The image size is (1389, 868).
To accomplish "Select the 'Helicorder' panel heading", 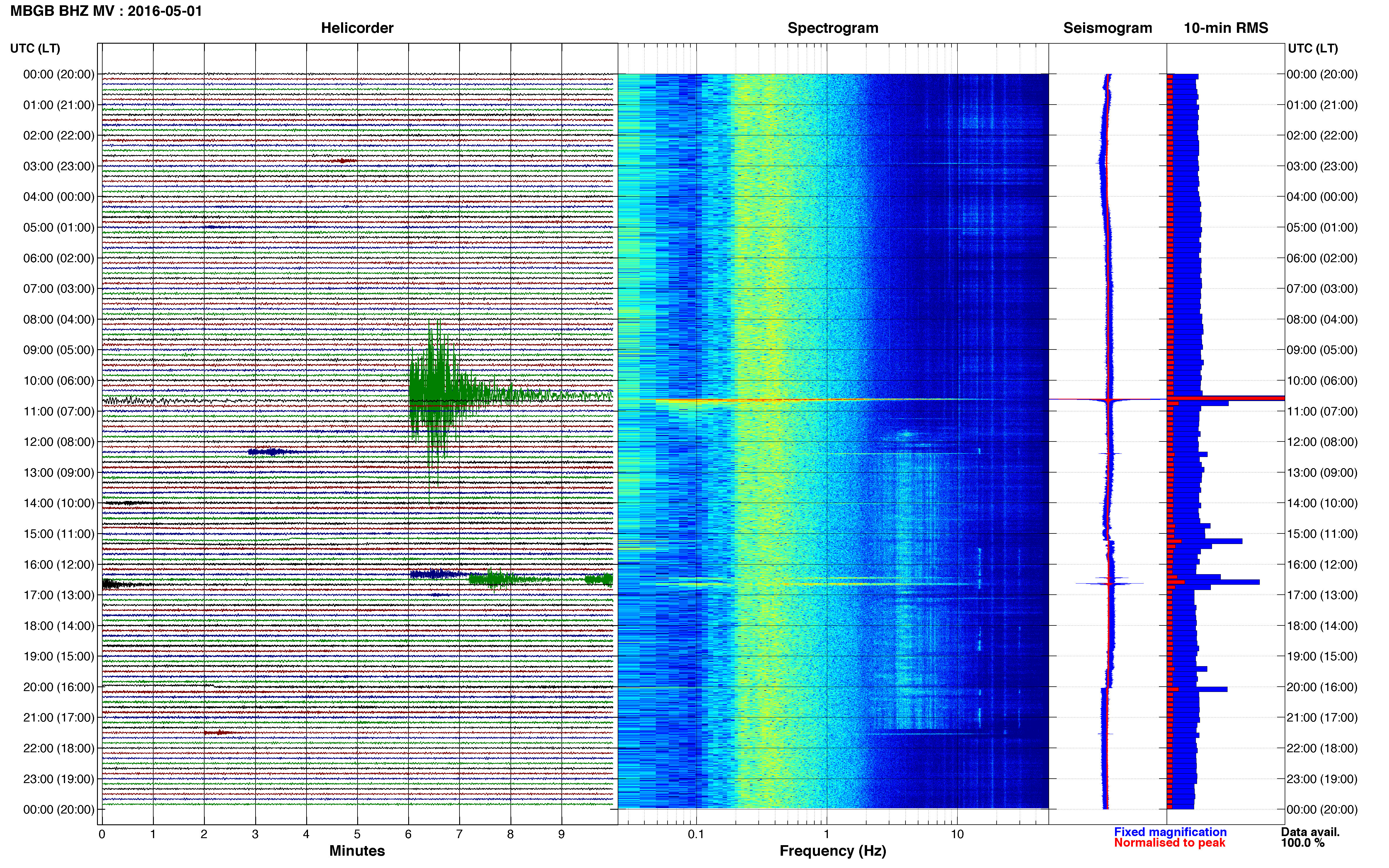I will click(357, 28).
